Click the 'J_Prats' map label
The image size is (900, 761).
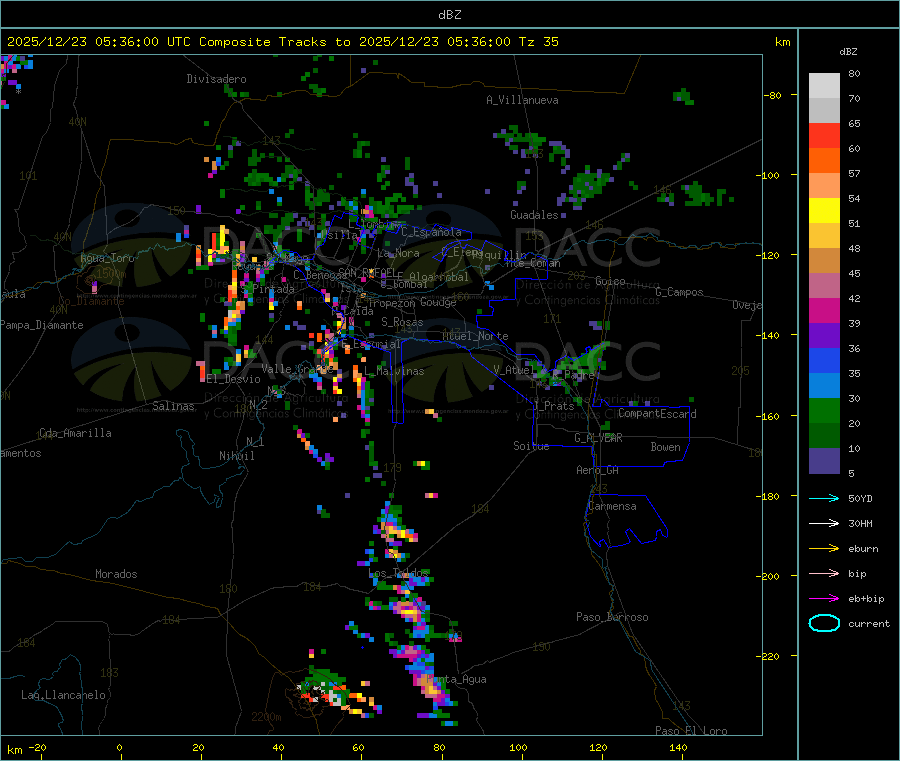pyautogui.click(x=554, y=405)
